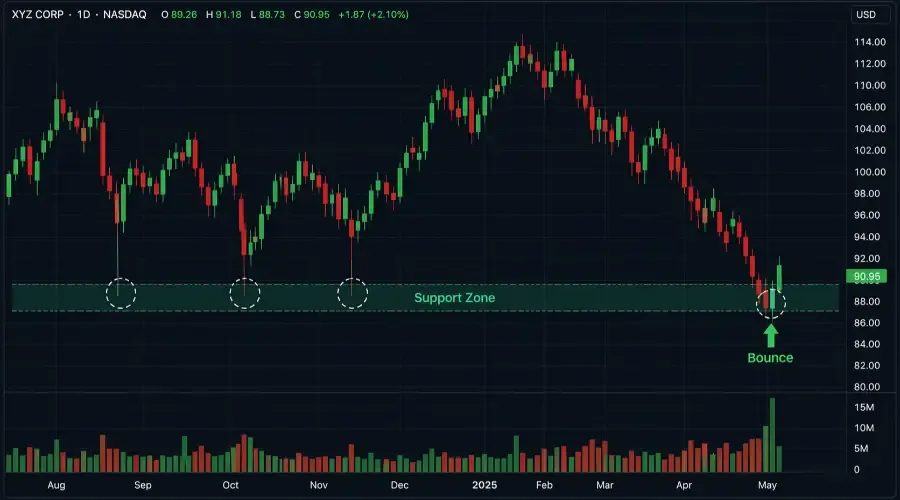Click the green 90.95 current price tag

[866, 277]
